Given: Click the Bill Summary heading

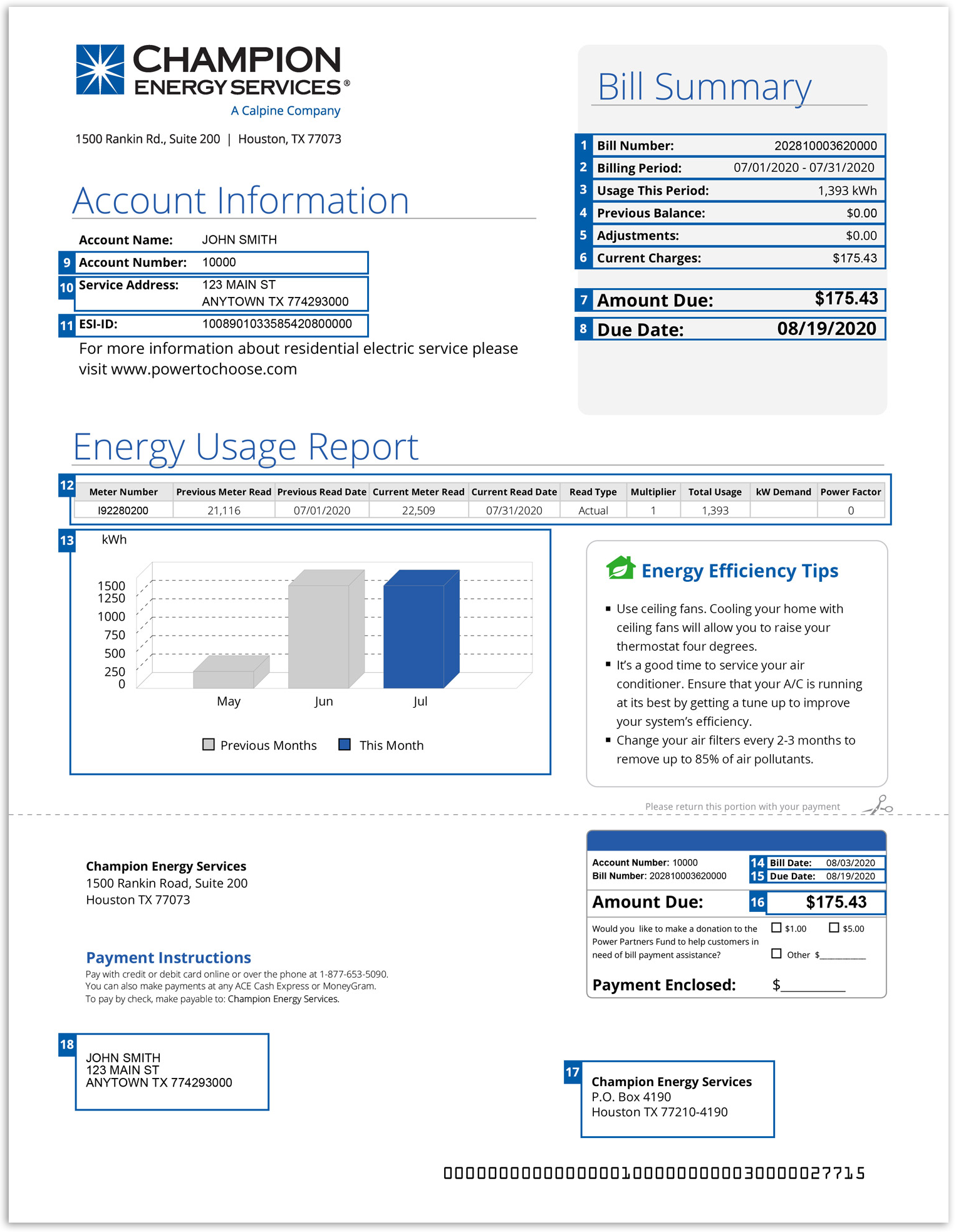Looking at the screenshot, I should coord(704,86).
